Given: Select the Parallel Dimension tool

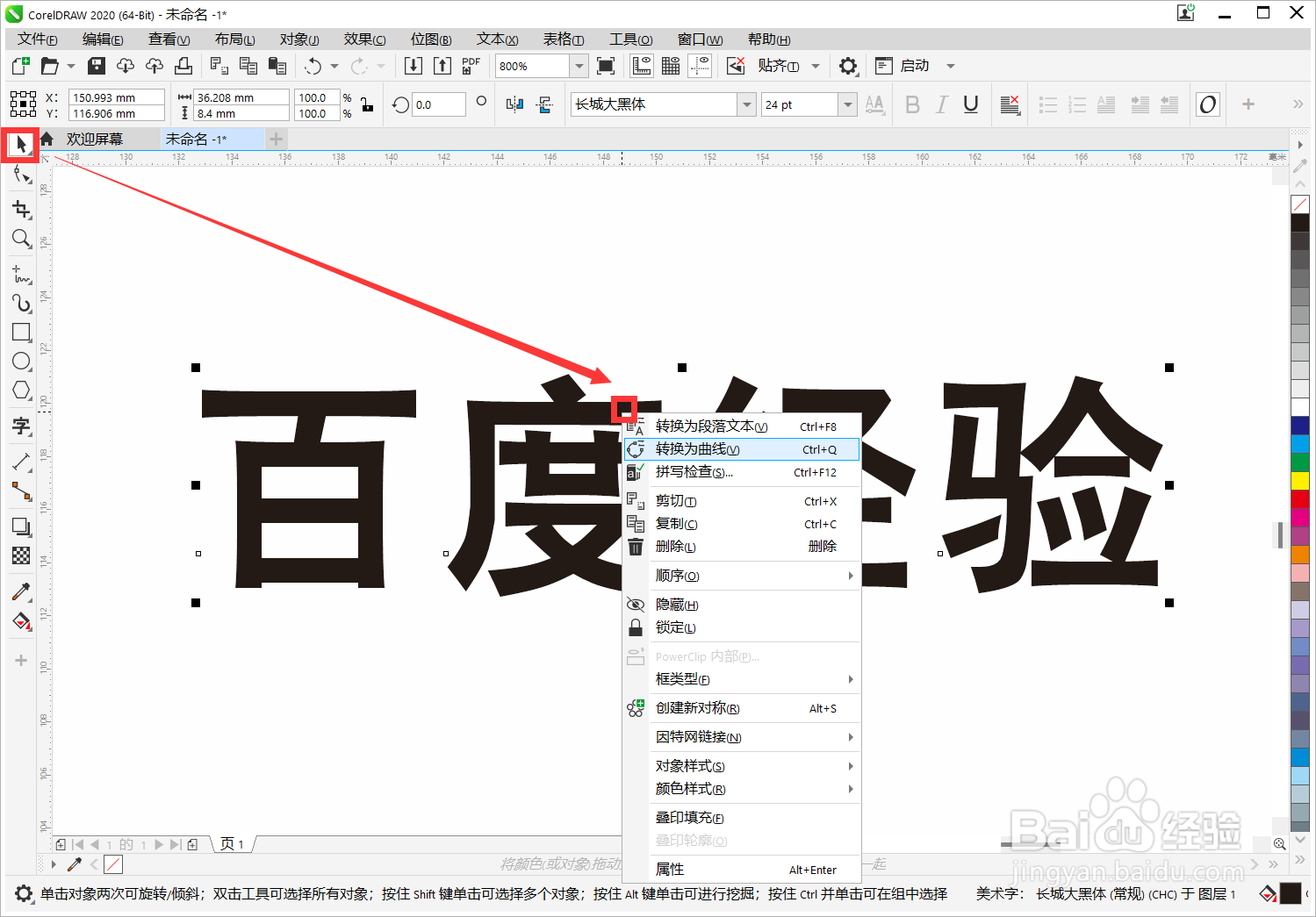Looking at the screenshot, I should pos(21,462).
